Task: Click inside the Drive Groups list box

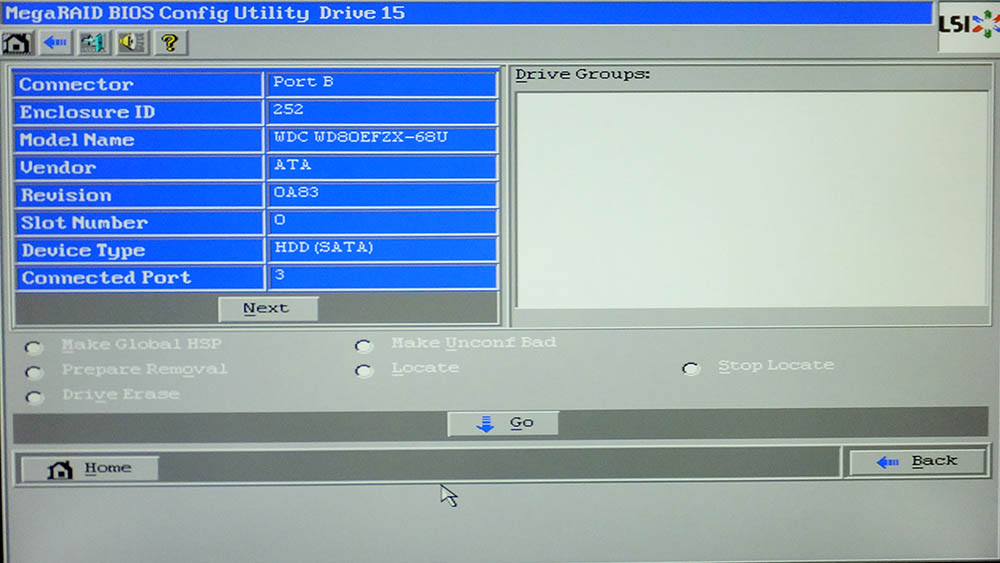Action: pos(751,199)
